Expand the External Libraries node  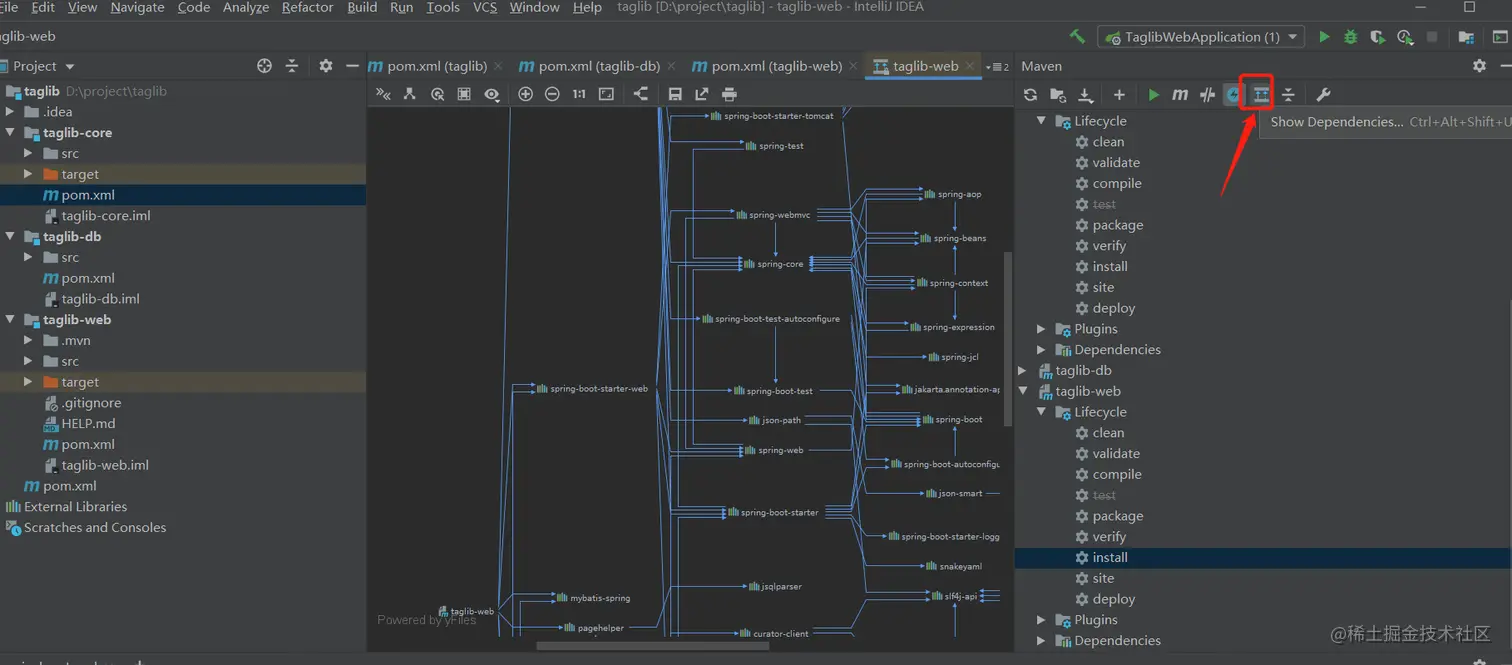point(75,507)
